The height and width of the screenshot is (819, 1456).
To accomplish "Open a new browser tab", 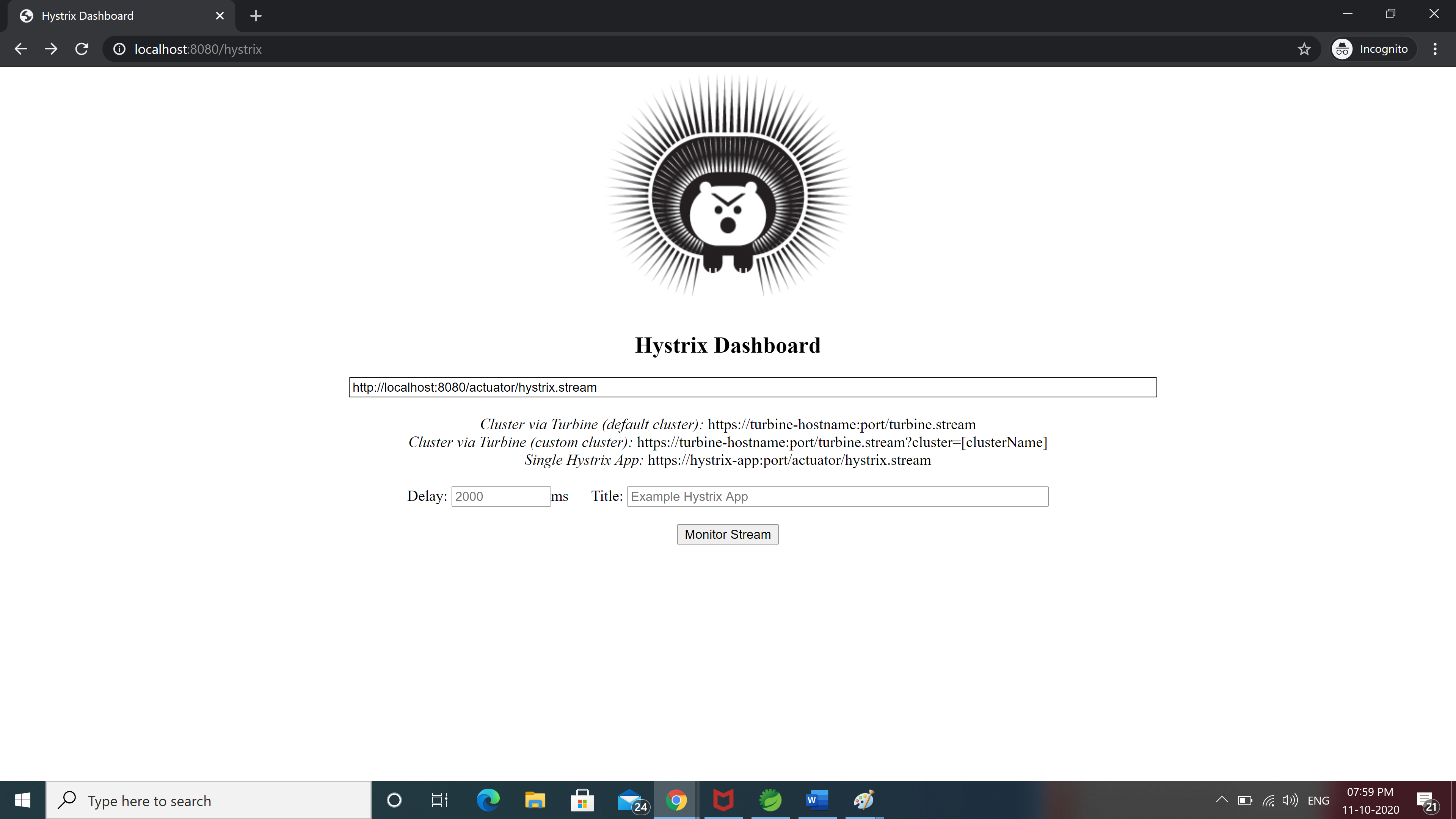I will coord(256,16).
